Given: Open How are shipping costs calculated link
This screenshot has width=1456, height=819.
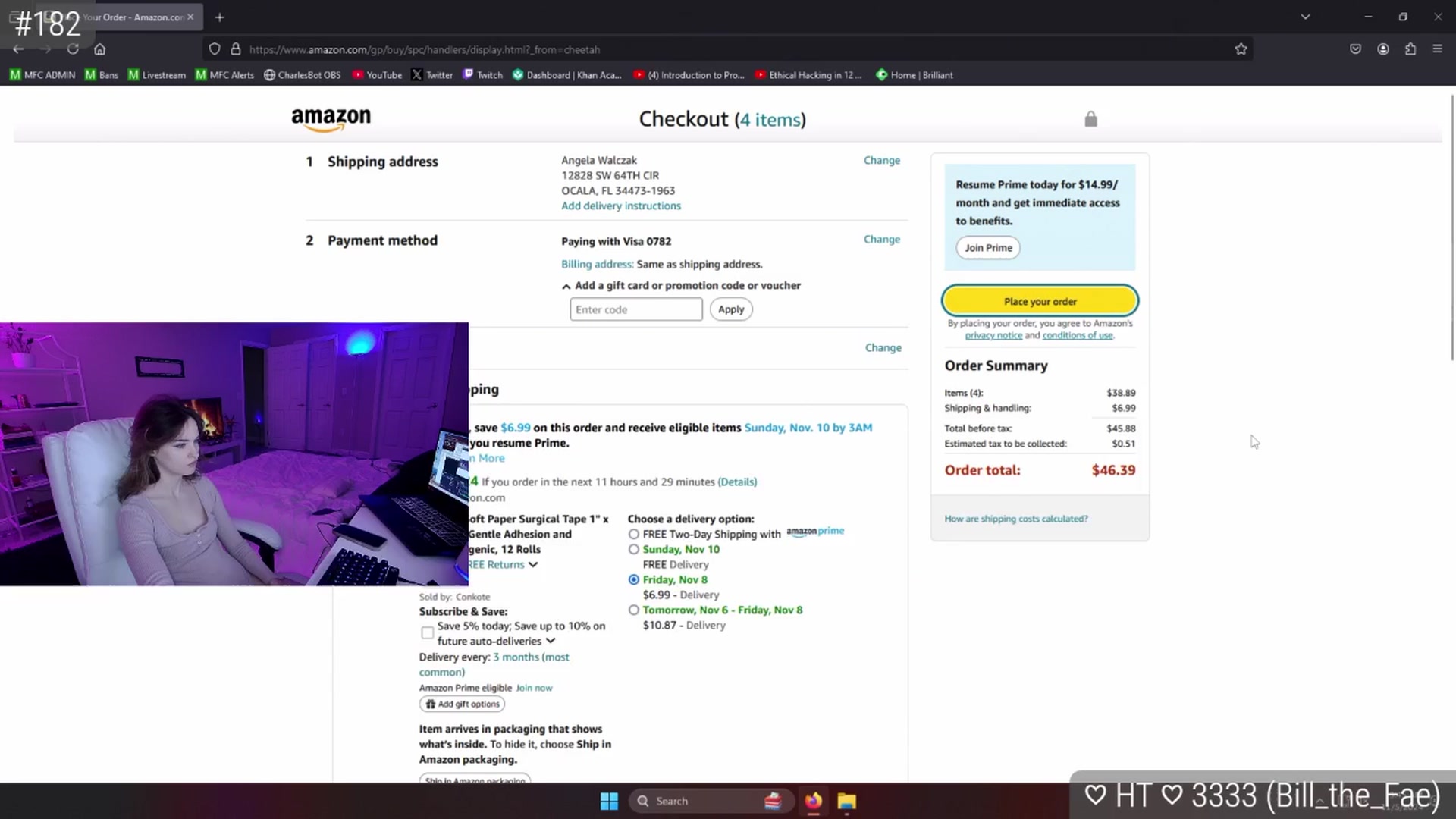Looking at the screenshot, I should [x=1016, y=519].
